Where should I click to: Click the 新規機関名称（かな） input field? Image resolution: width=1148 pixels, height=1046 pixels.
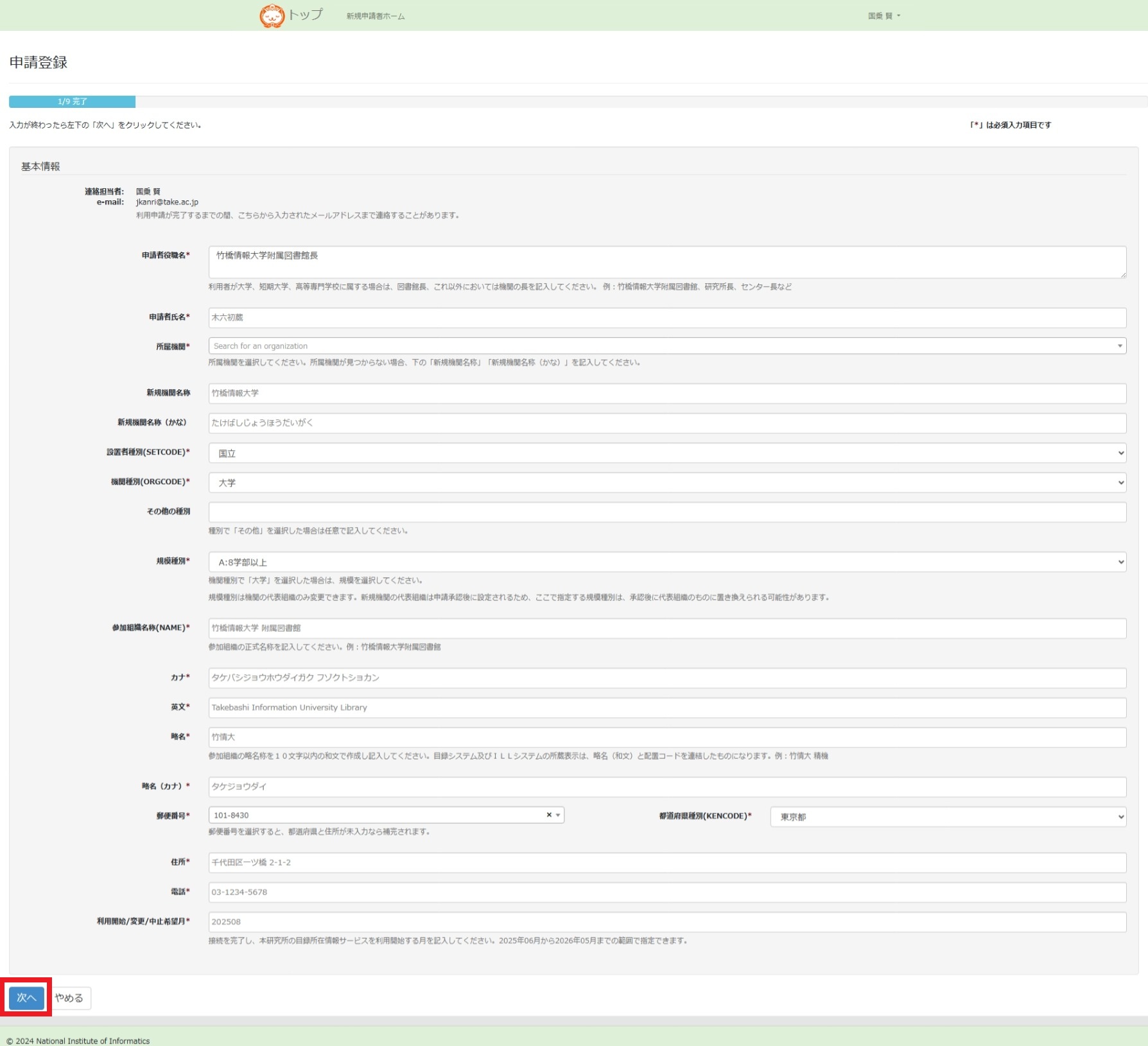667,423
